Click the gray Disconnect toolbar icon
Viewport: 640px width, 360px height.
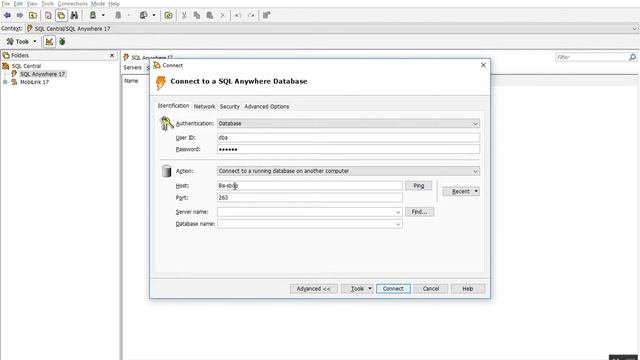point(118,16)
